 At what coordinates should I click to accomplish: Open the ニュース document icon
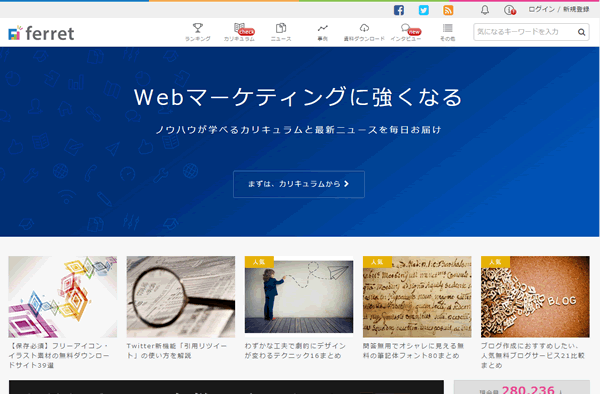coord(281,28)
